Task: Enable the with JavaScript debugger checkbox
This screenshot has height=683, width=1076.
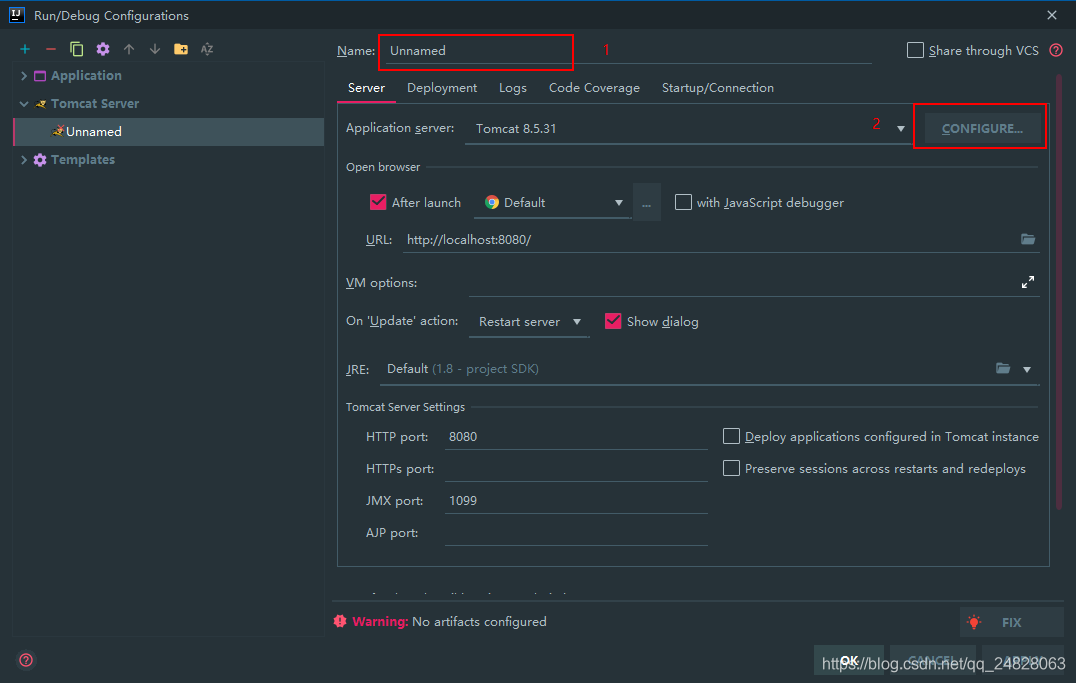Action: (683, 202)
